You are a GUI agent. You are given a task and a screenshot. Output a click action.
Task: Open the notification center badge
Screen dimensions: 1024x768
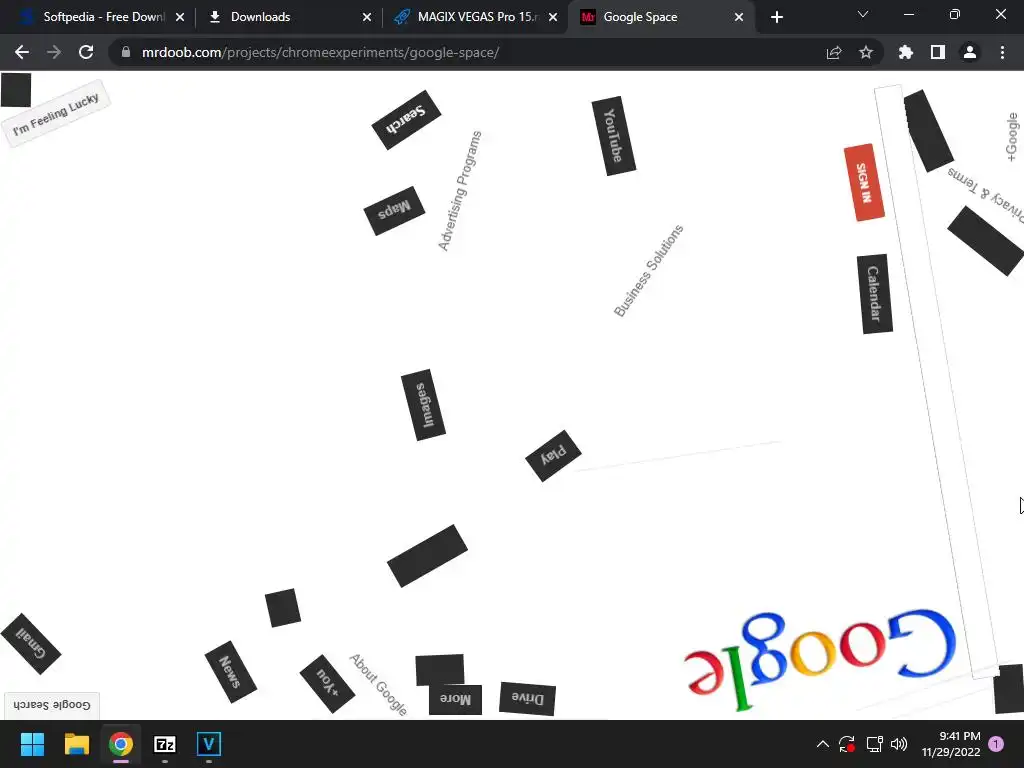tap(996, 744)
